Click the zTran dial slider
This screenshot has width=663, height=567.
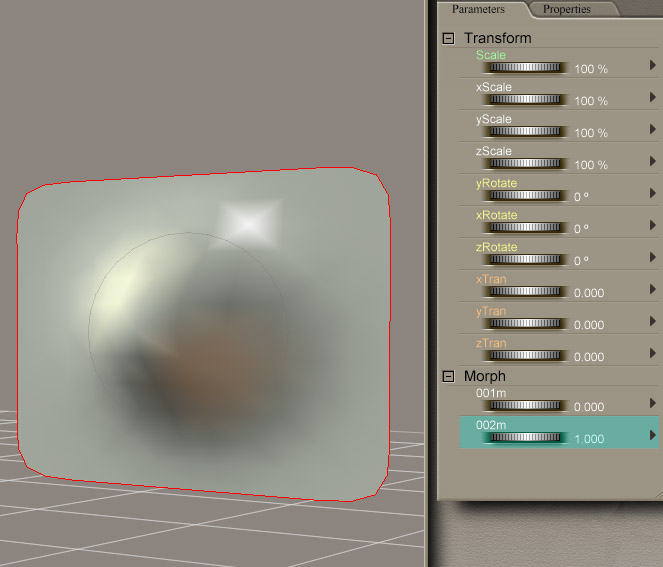(x=525, y=356)
